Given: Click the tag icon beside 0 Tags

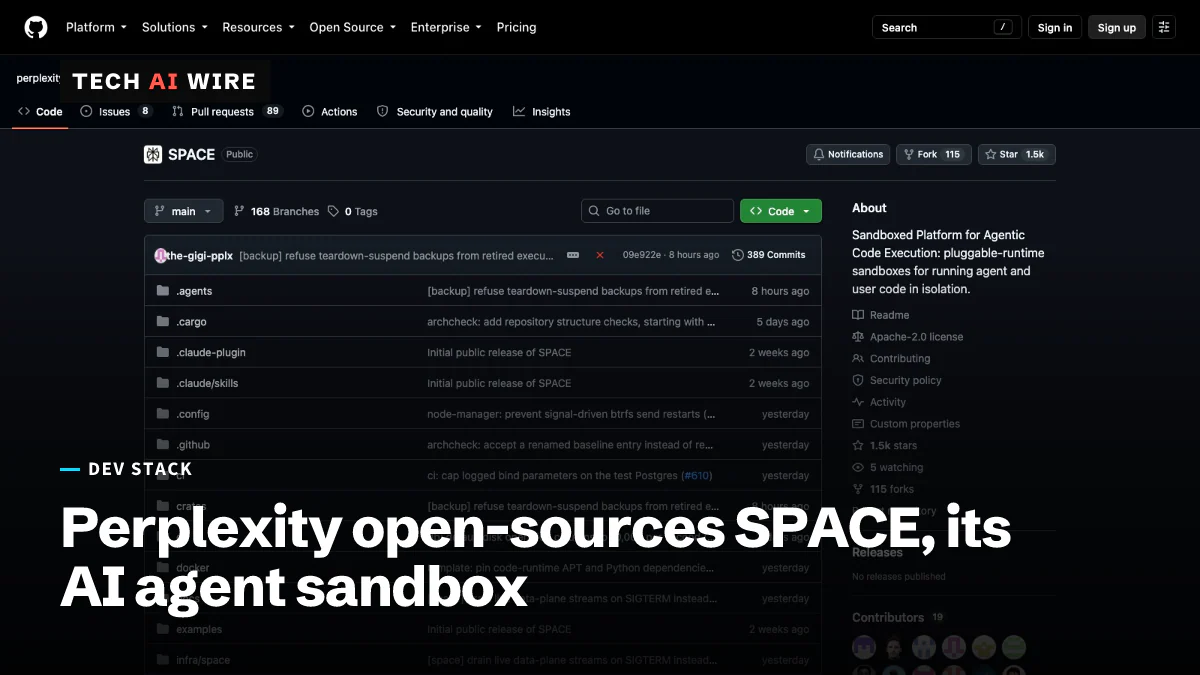Looking at the screenshot, I should [333, 211].
